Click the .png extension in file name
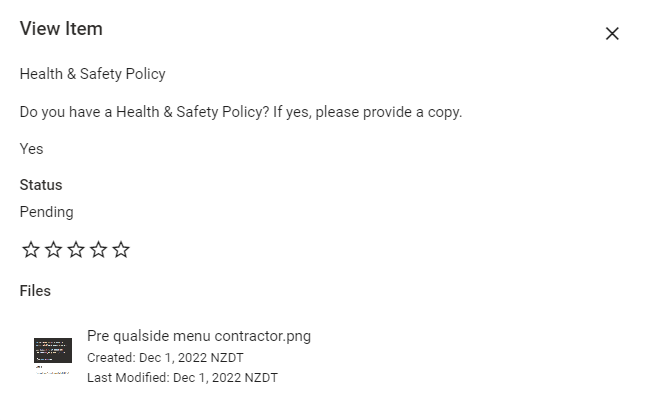 (x=298, y=337)
